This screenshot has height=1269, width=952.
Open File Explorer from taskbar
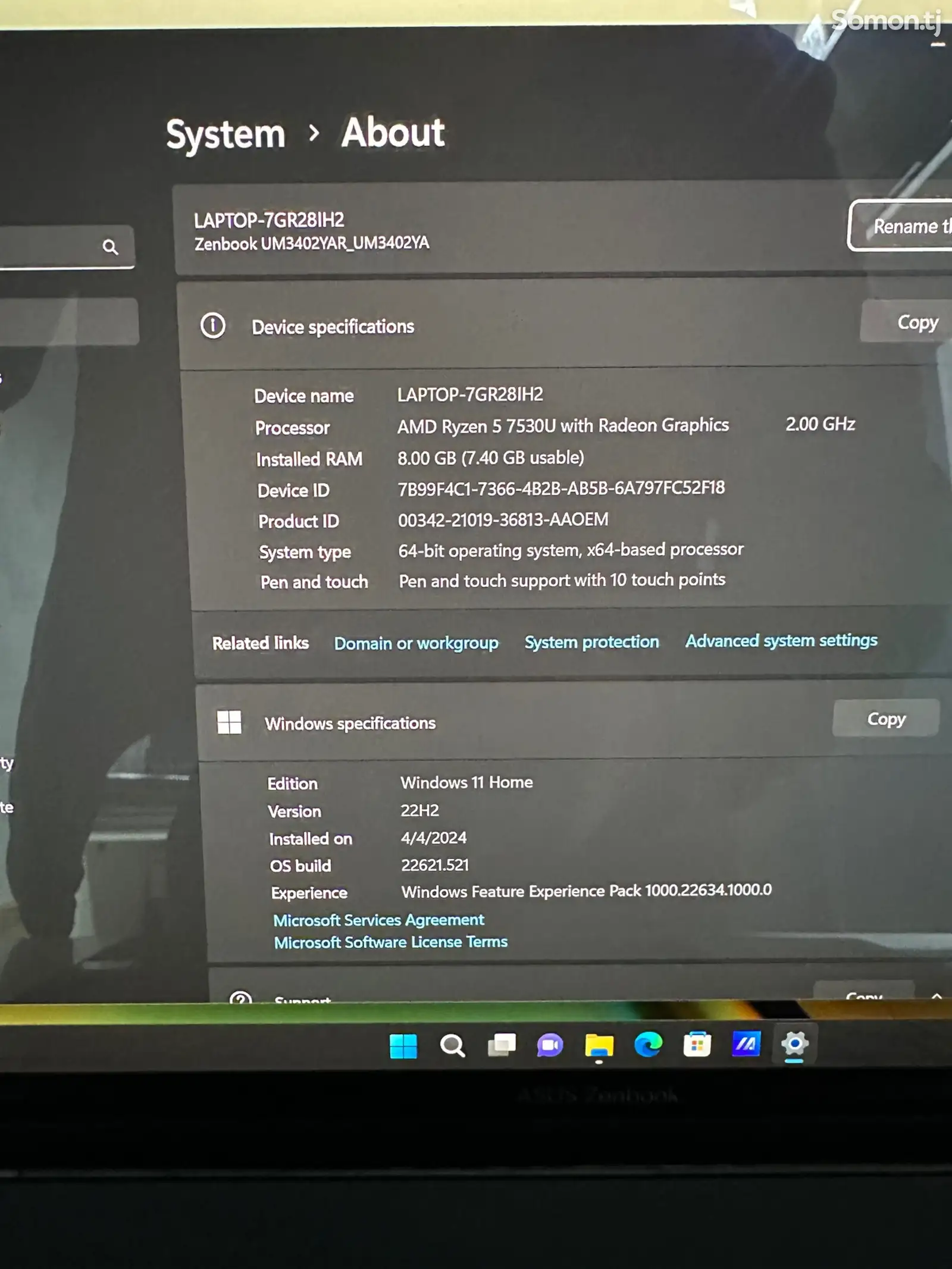point(599,1045)
